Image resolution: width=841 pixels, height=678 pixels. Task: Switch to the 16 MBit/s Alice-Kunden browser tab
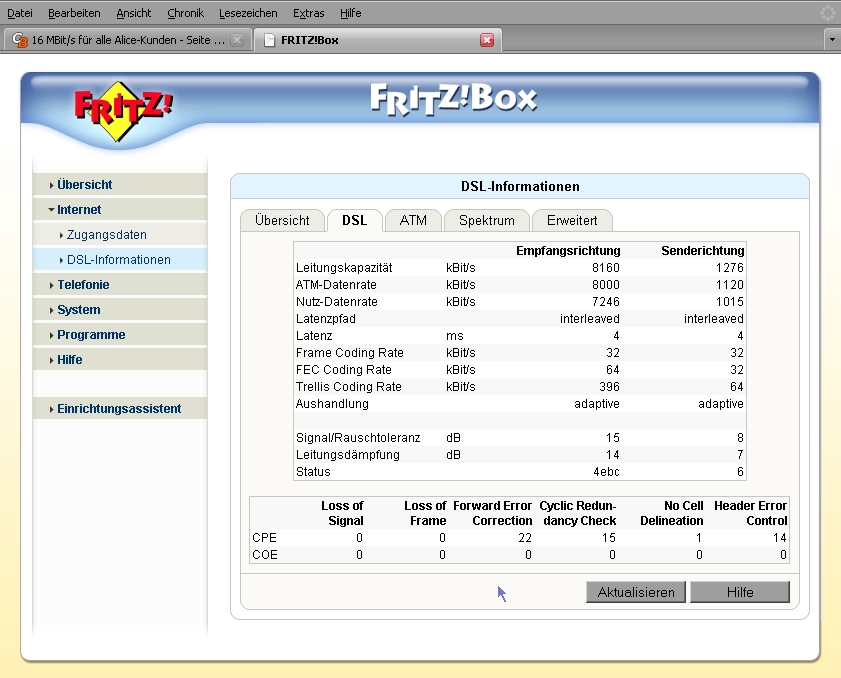(x=128, y=40)
